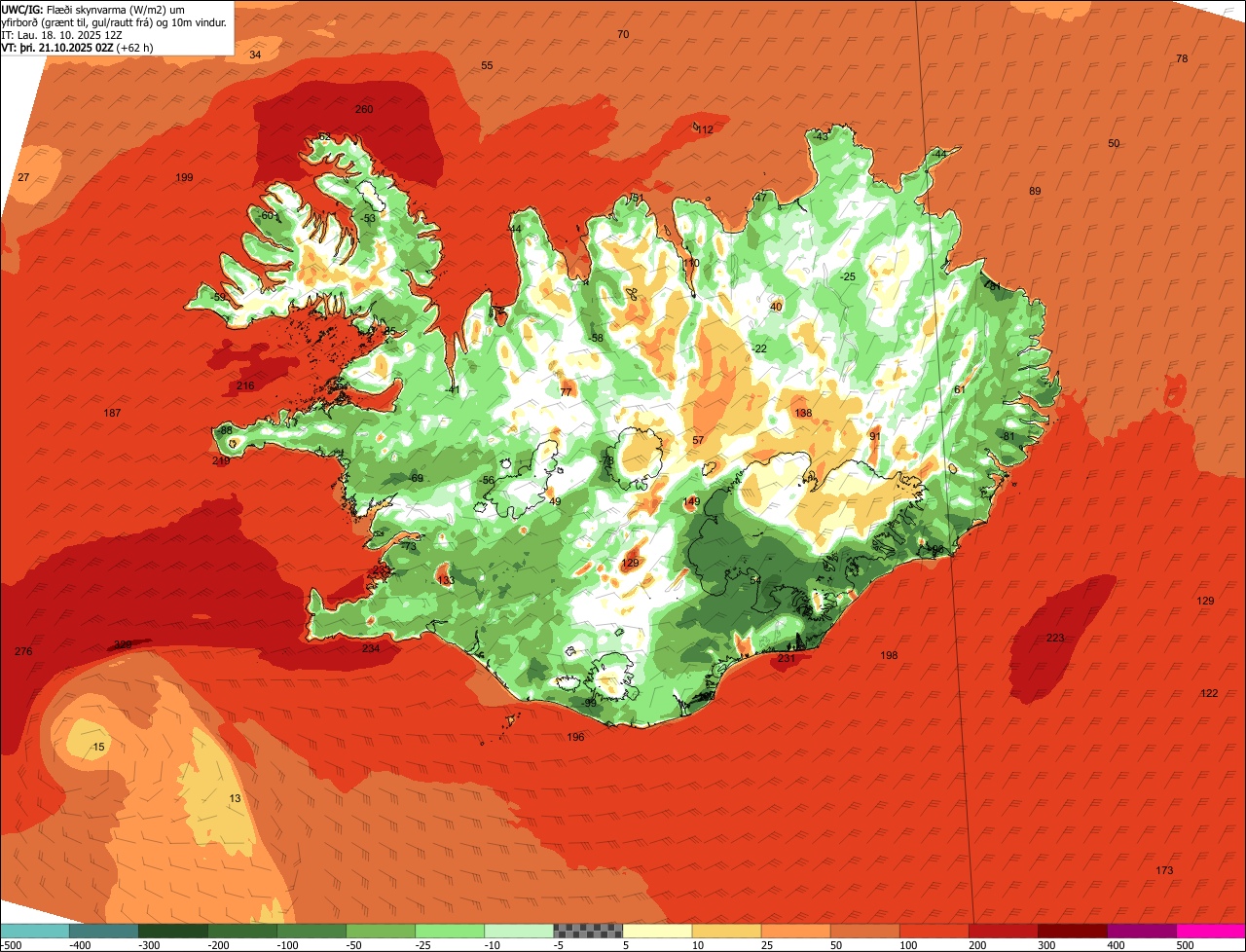Click the purple 400 to 500 legend segment
Viewport: 1246px width, 952px height.
pos(1142,931)
